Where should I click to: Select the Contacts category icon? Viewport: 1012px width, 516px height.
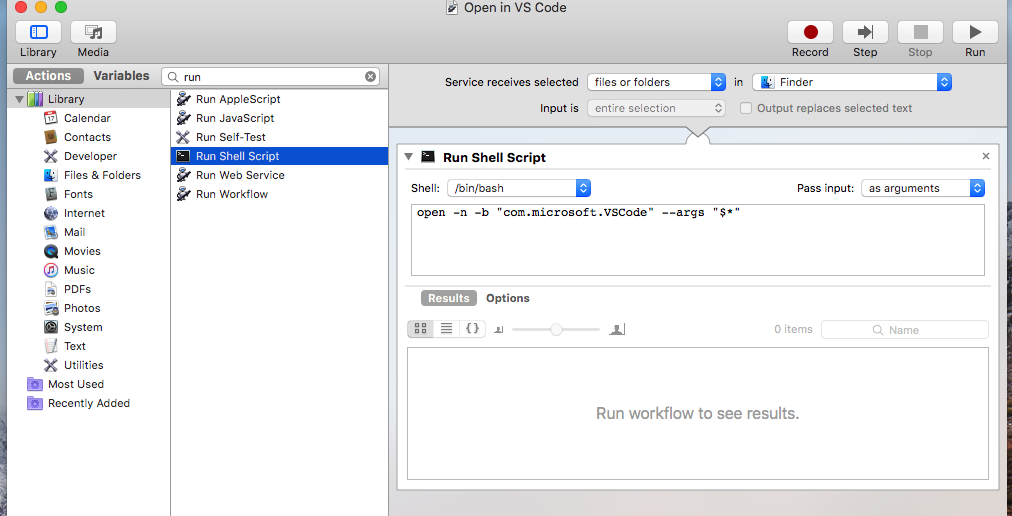point(51,137)
